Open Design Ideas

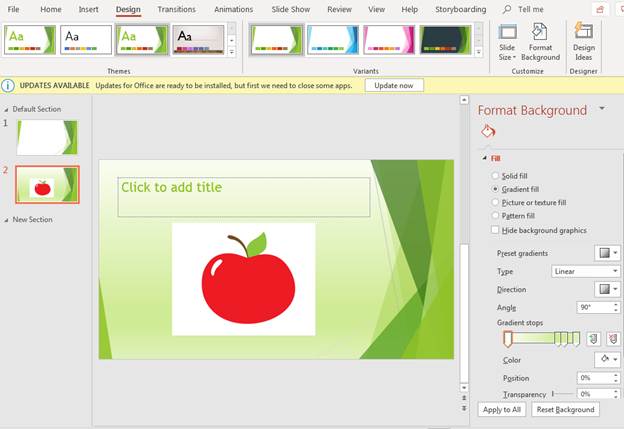coord(583,42)
